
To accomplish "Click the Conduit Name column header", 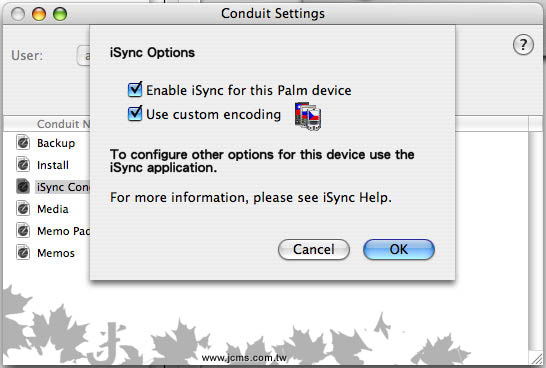I will tap(63, 124).
